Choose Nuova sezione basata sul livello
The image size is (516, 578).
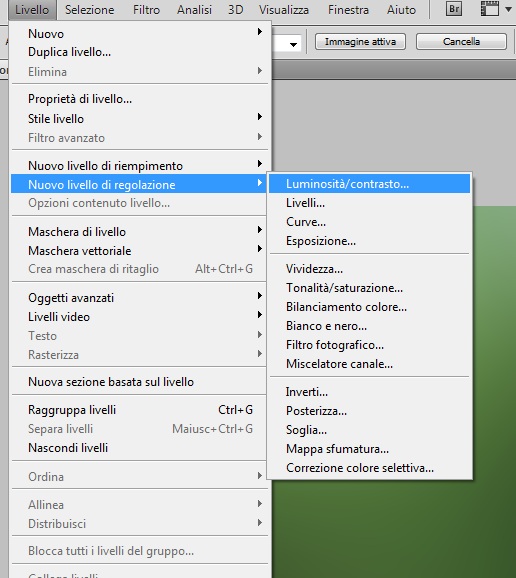coord(140,382)
